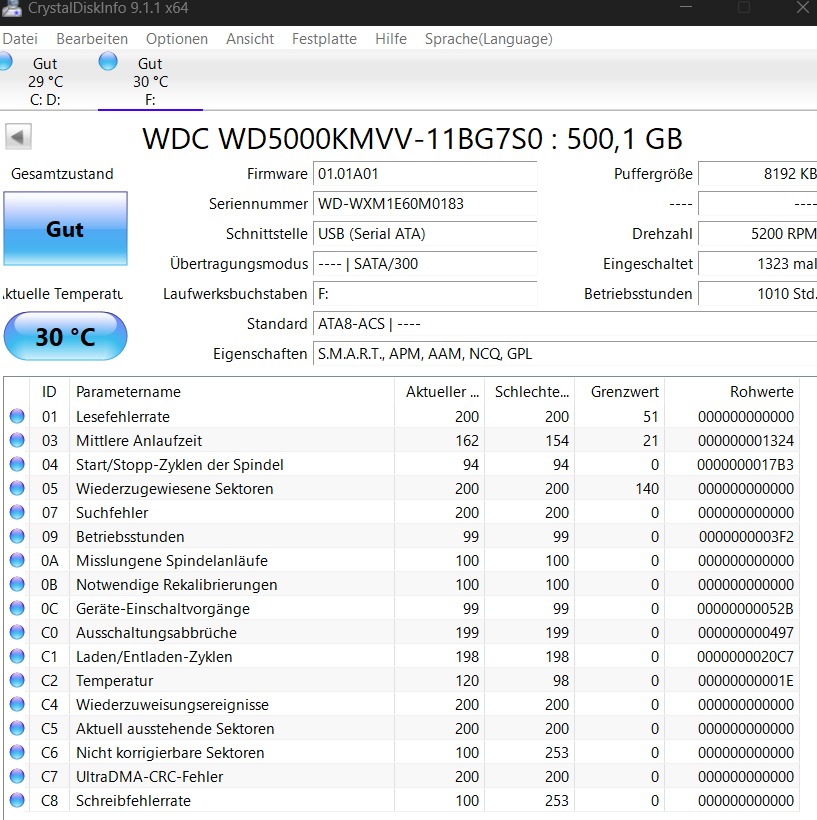Click the previous disk arrow button
Image resolution: width=817 pixels, height=820 pixels.
[x=18, y=137]
